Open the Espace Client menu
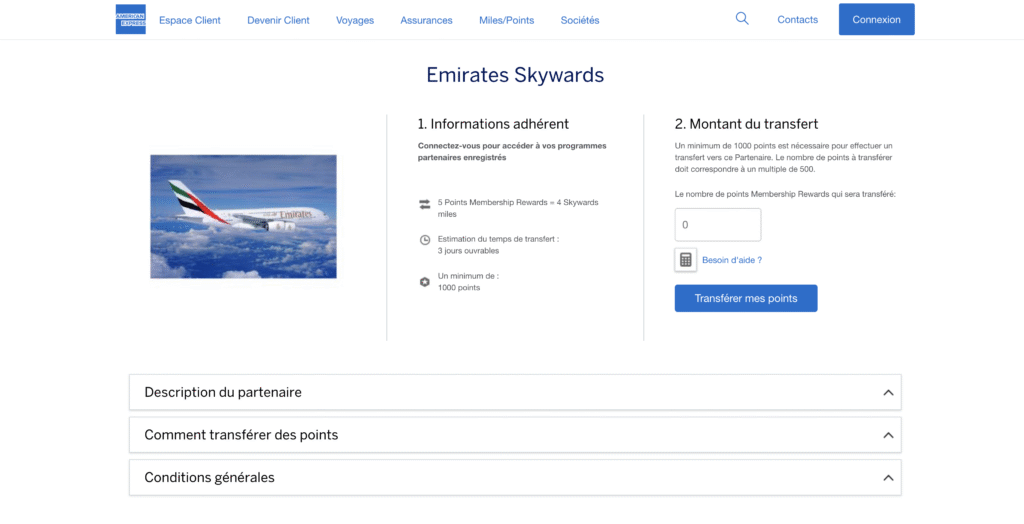 click(x=190, y=20)
